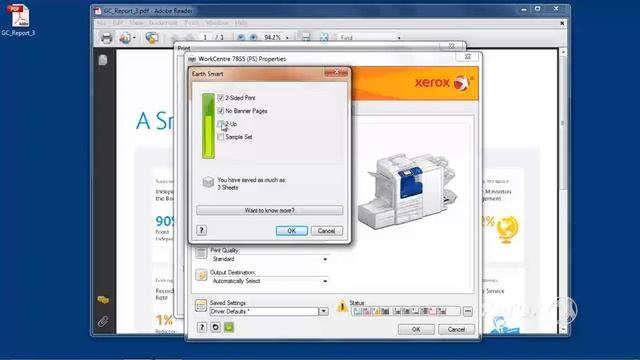
Task: Confirm Earth Smart dialog with OK
Action: (x=291, y=231)
